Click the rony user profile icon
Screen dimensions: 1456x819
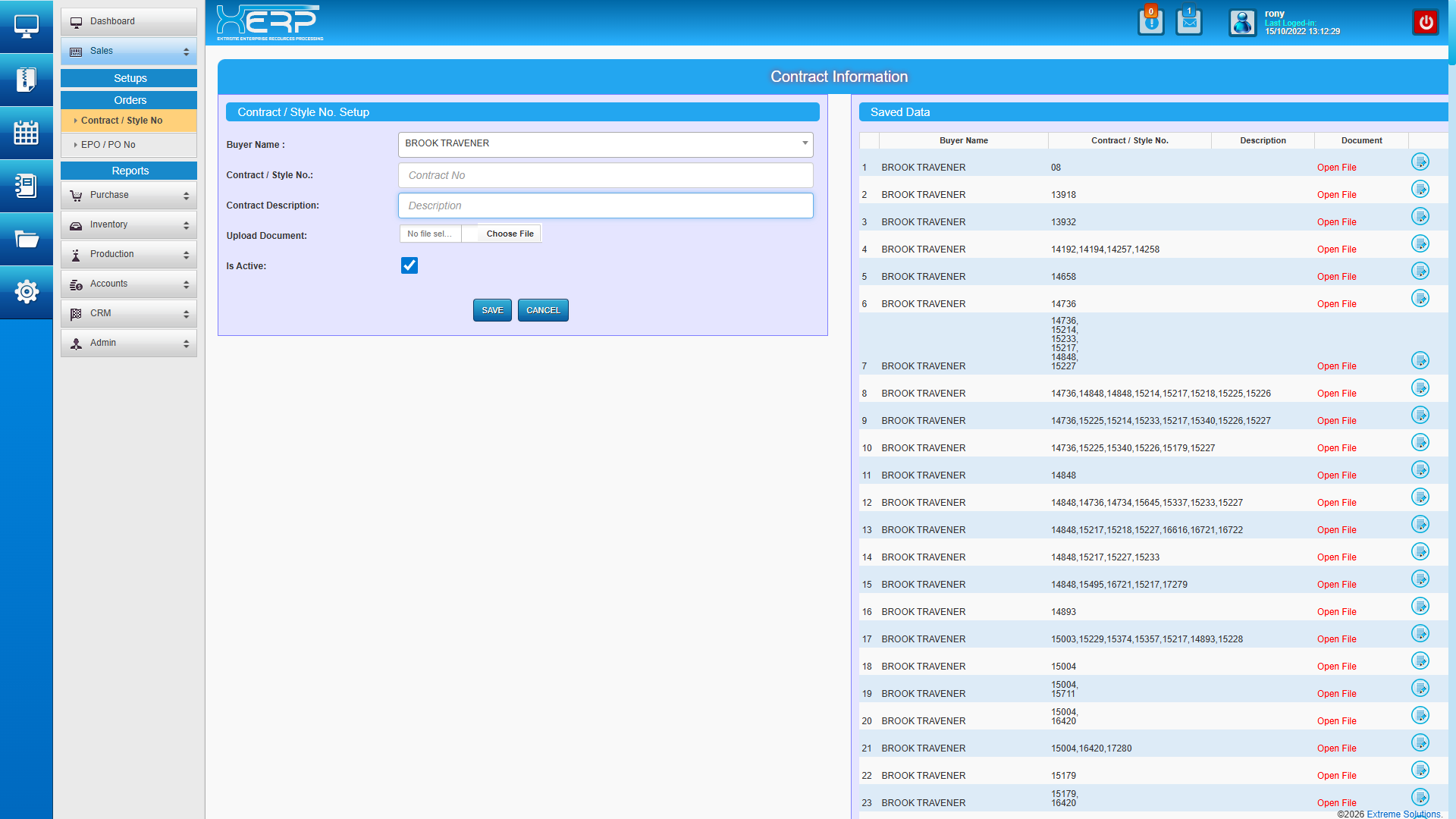click(x=1242, y=23)
